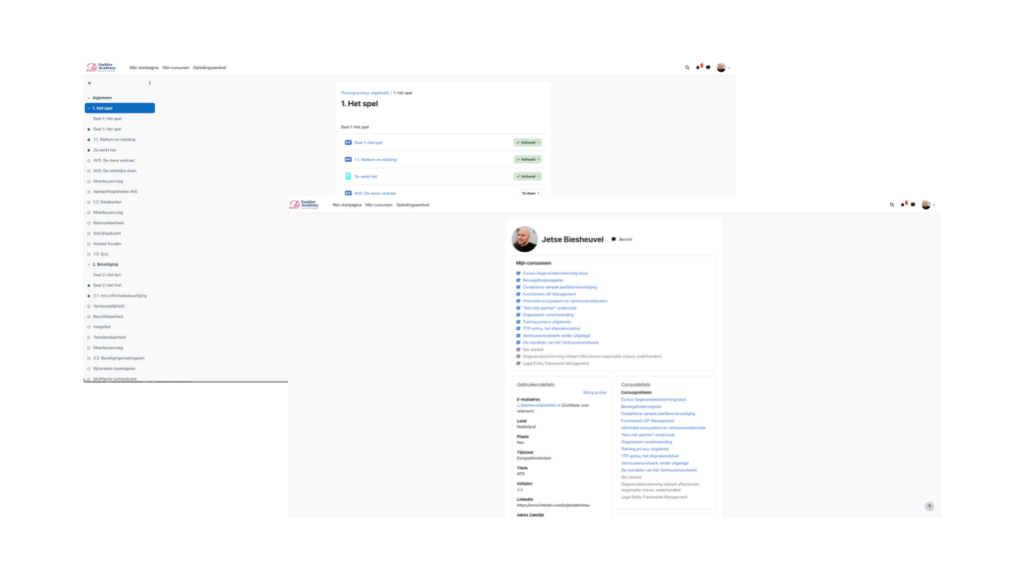Viewport: 1024px width, 576px height.
Task: Click the search icon in the top window
Action: 687,68
